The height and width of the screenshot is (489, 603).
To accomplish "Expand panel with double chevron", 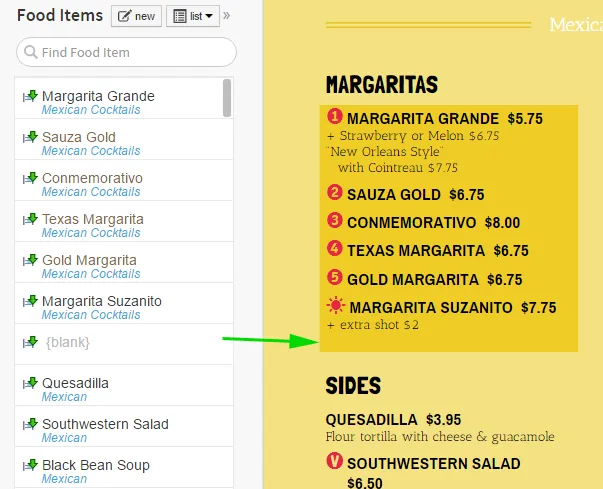I will (x=226, y=16).
